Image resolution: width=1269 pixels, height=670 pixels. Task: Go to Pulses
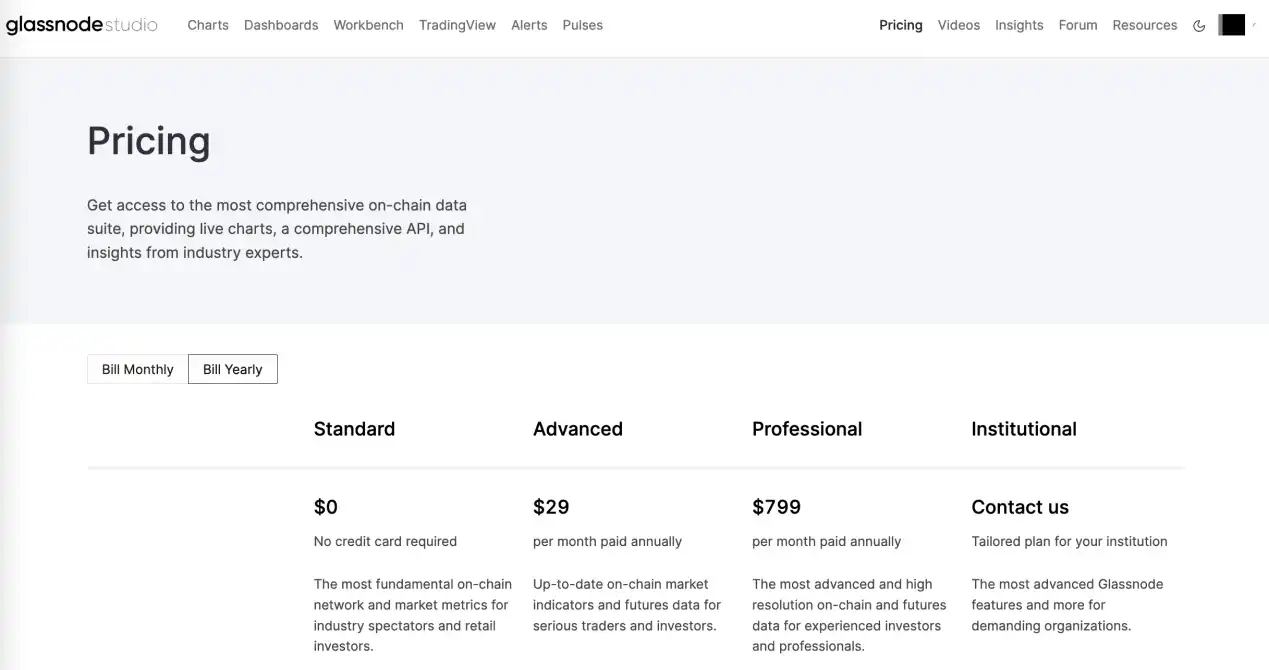coord(582,25)
